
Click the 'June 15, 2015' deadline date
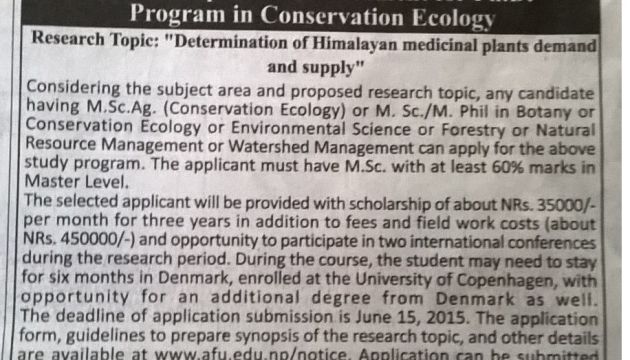[x=411, y=318]
